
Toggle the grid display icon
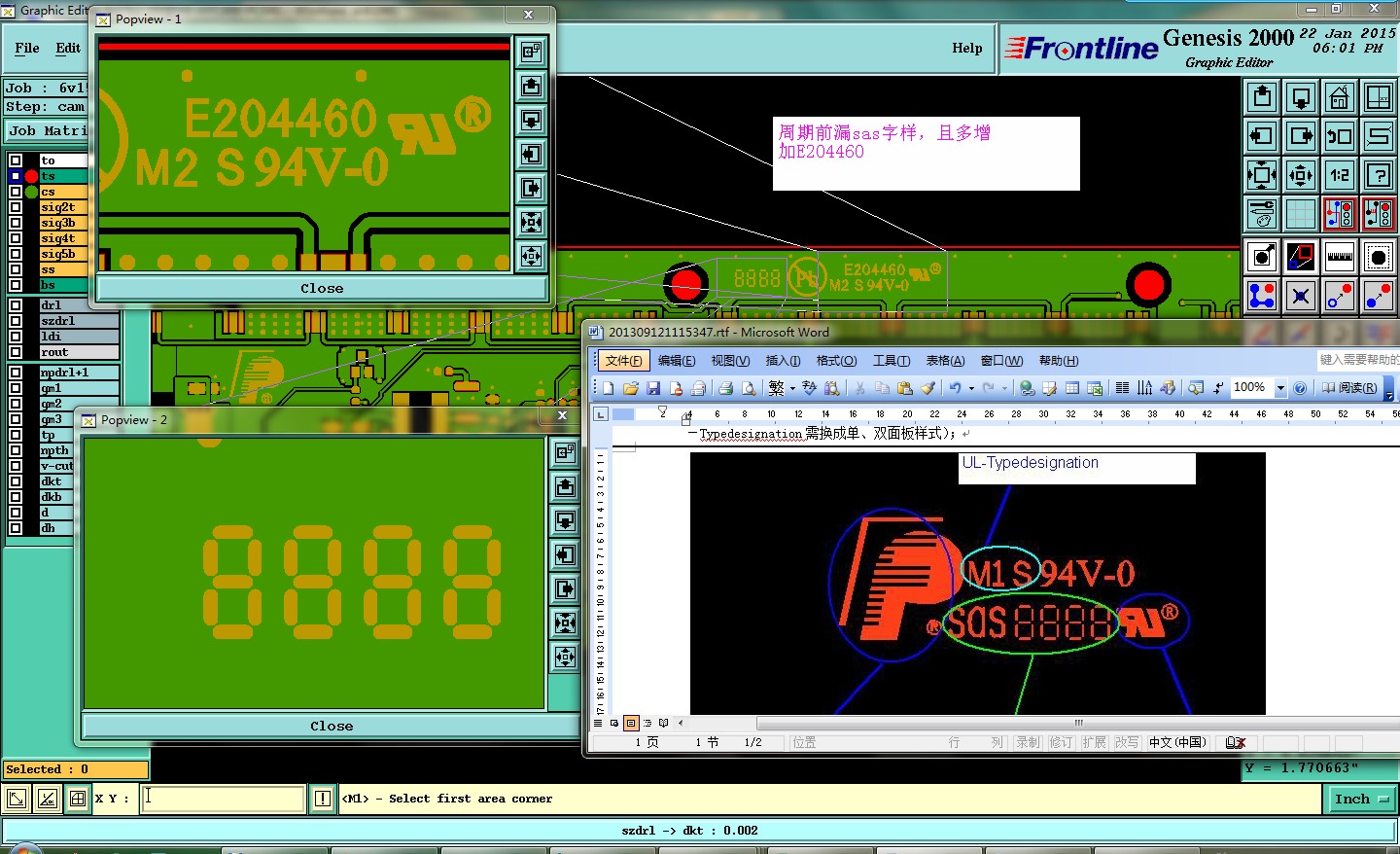point(1301,214)
